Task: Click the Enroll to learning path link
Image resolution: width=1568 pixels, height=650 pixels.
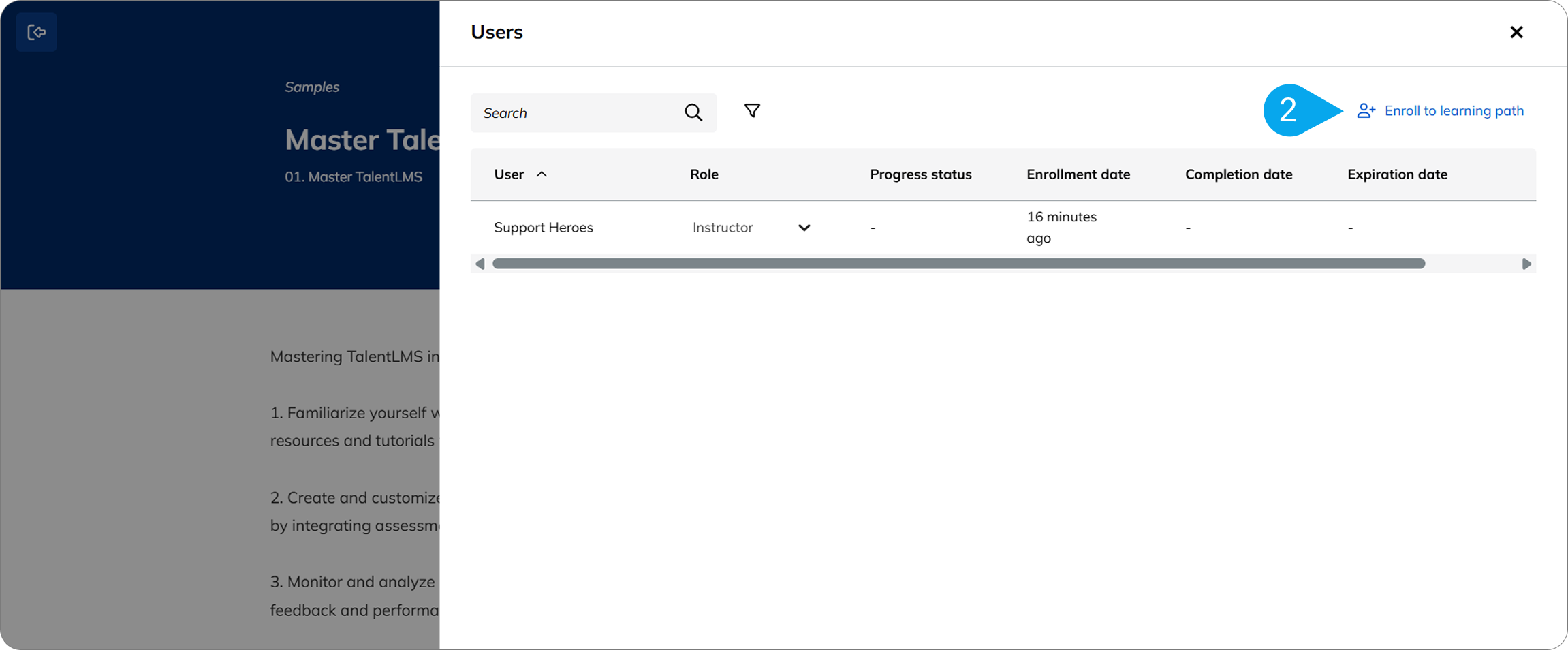Action: pyautogui.click(x=1454, y=110)
